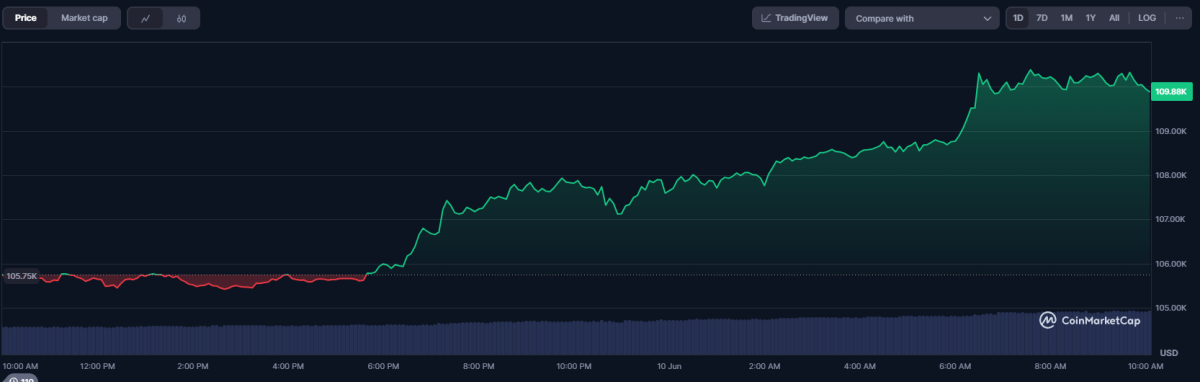The width and height of the screenshot is (1200, 382).
Task: Click the 6:00 PM time axis label
Action: point(384,366)
